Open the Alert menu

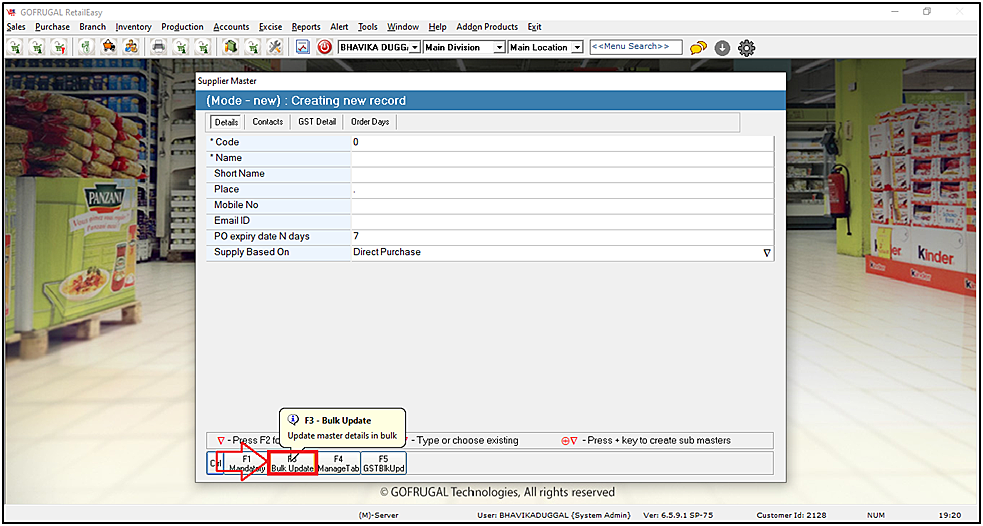pyautogui.click(x=339, y=27)
